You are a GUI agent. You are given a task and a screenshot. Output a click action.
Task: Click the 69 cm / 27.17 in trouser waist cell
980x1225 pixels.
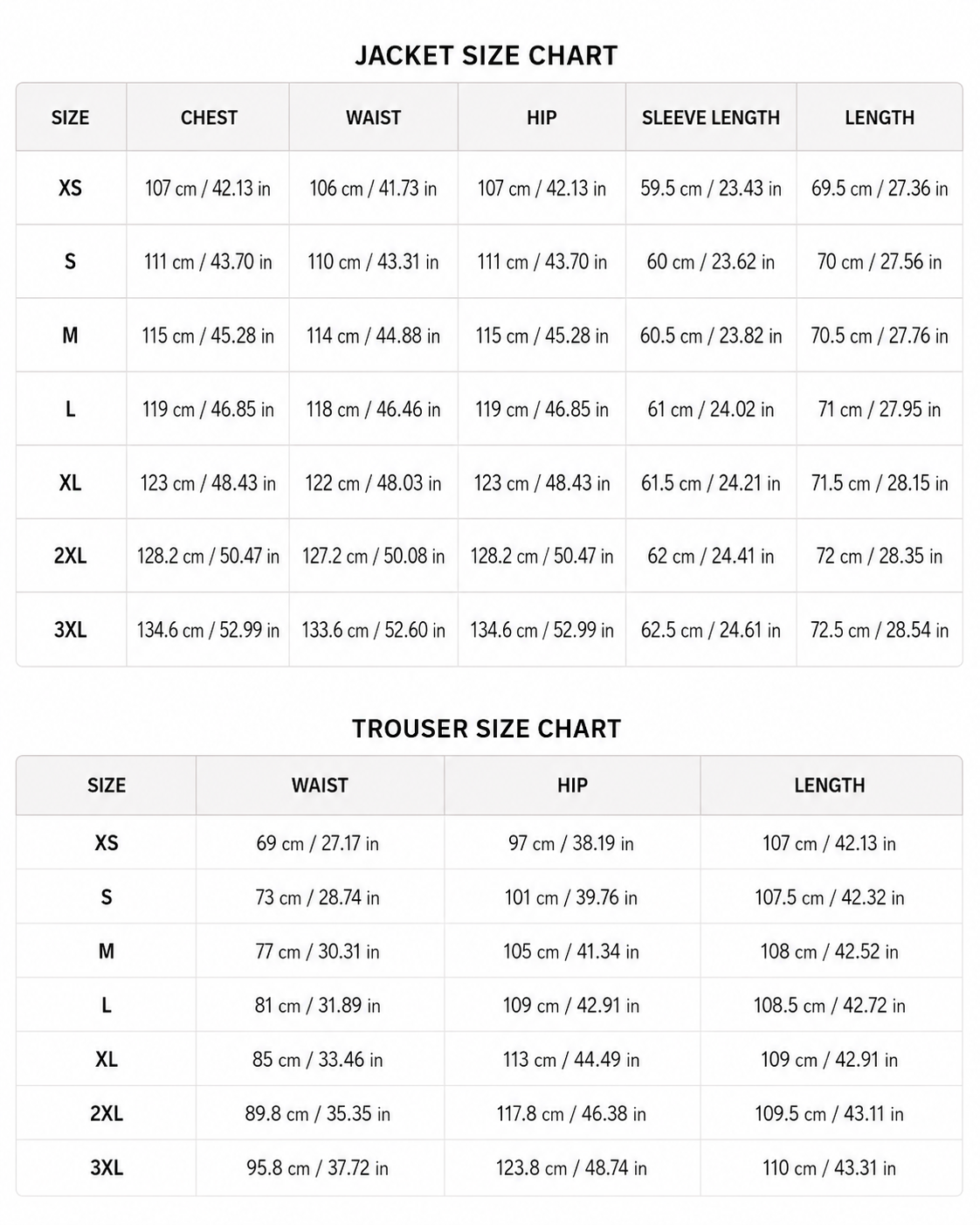coord(318,843)
